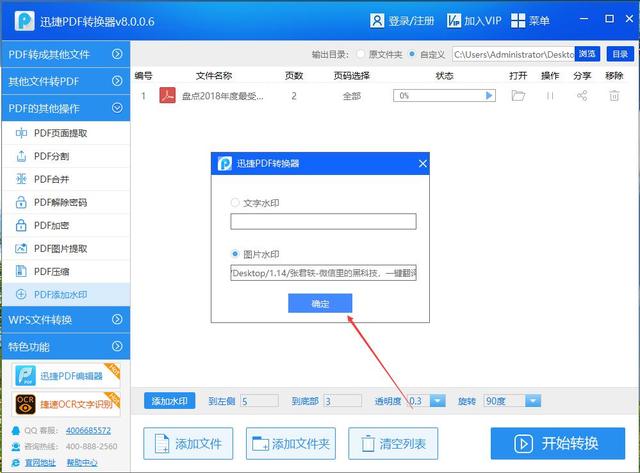
Task: Click 确定 in watermark dialog
Action: tap(320, 303)
